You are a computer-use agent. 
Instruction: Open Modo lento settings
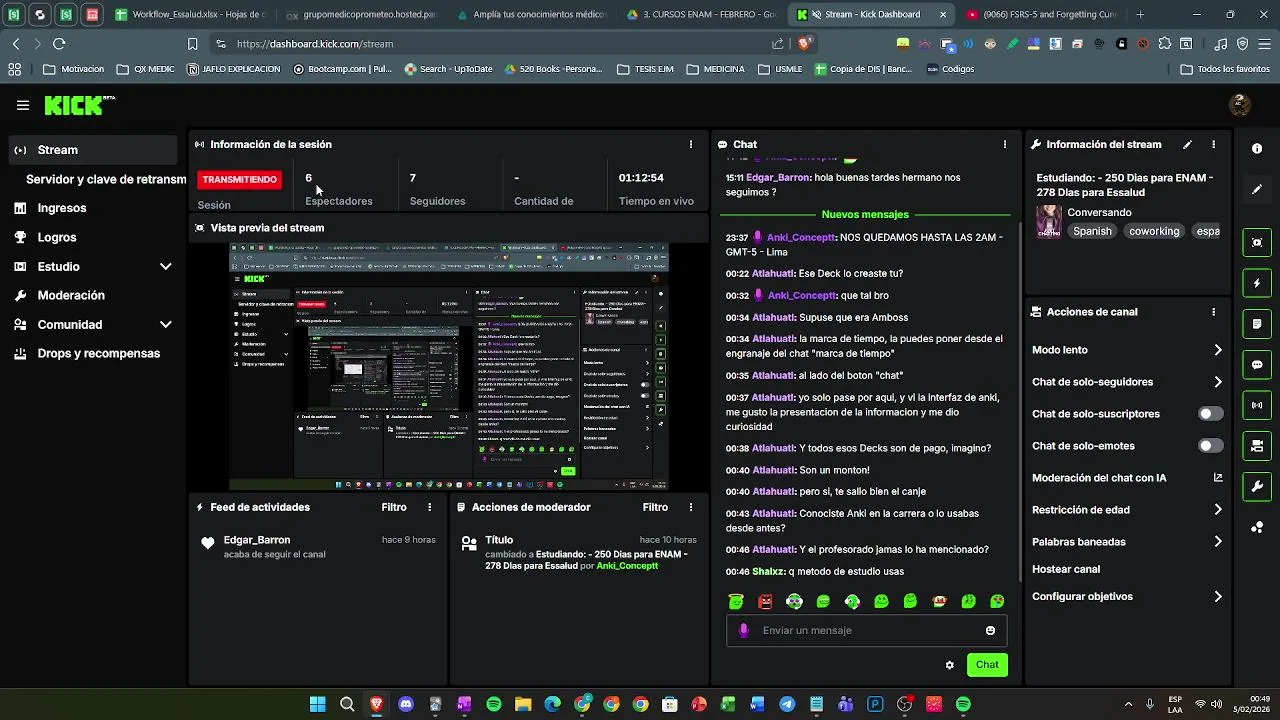pos(1127,350)
